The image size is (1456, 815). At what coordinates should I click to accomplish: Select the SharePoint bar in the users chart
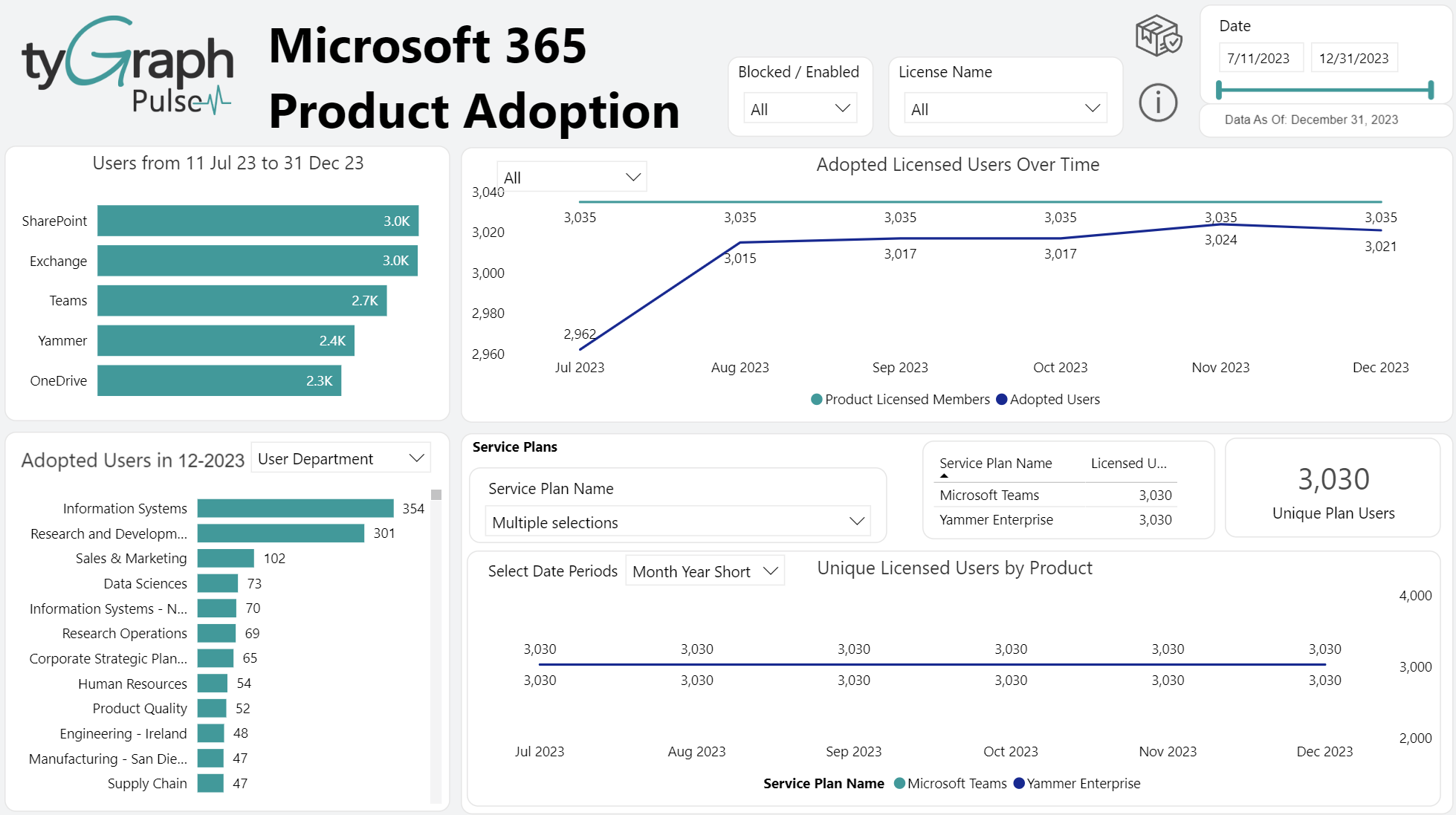coord(258,221)
